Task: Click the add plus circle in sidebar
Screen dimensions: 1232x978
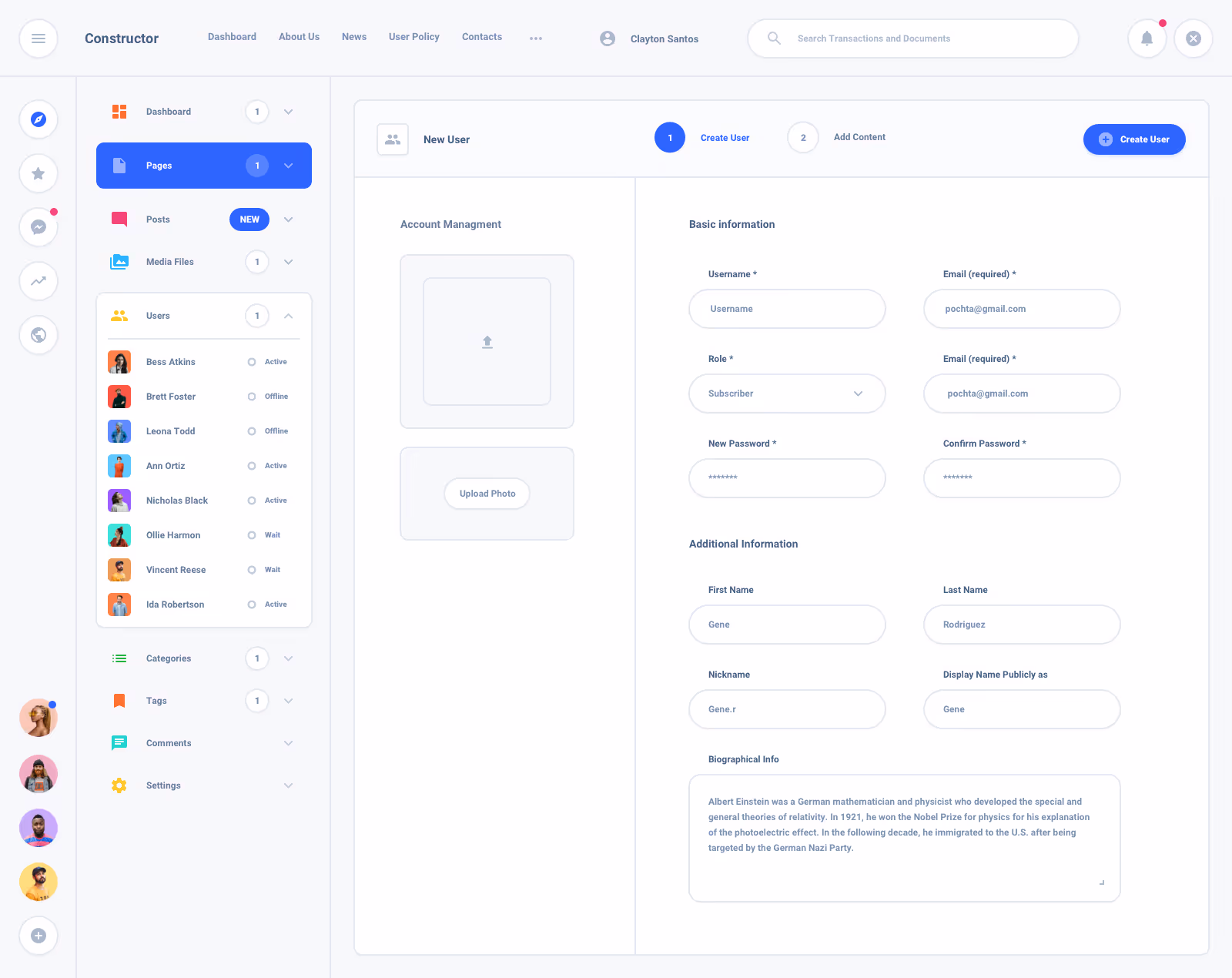Action: pyautogui.click(x=38, y=936)
